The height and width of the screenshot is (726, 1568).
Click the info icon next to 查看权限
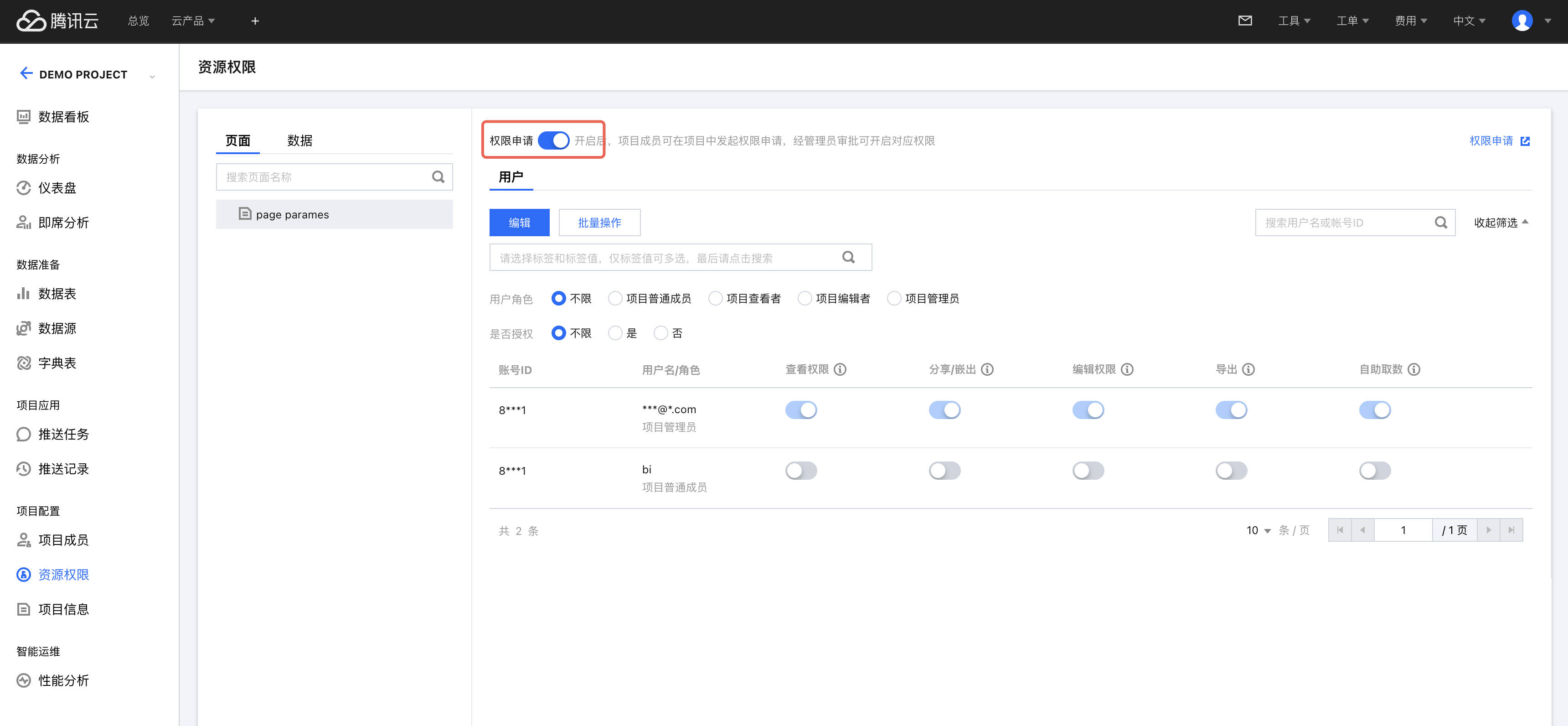tap(840, 369)
